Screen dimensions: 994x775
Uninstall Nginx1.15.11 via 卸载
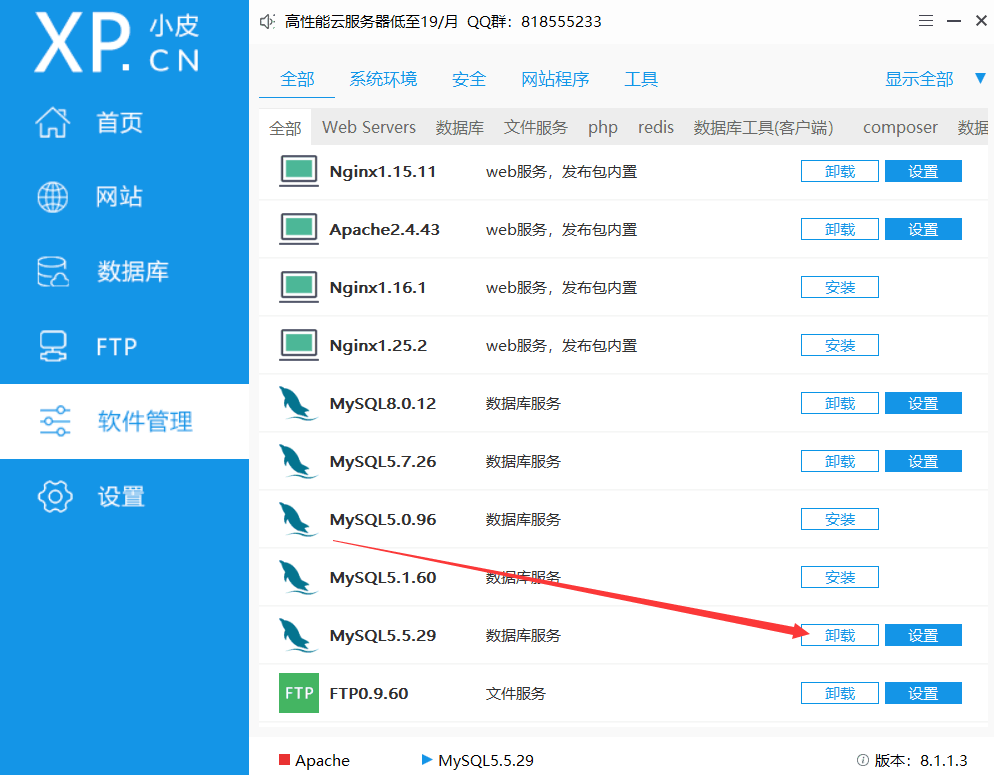click(840, 171)
